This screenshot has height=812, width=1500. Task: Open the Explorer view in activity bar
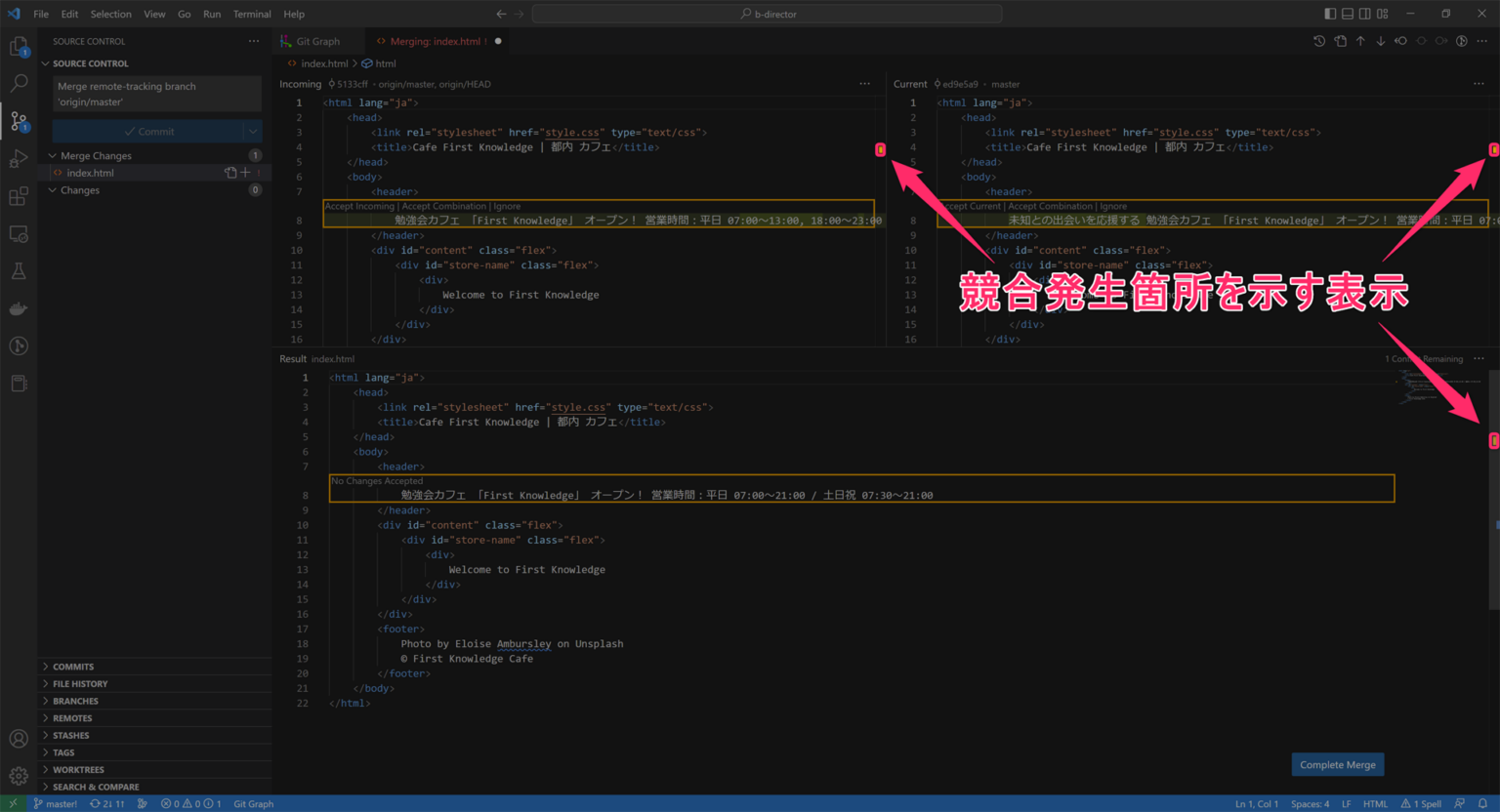(19, 46)
